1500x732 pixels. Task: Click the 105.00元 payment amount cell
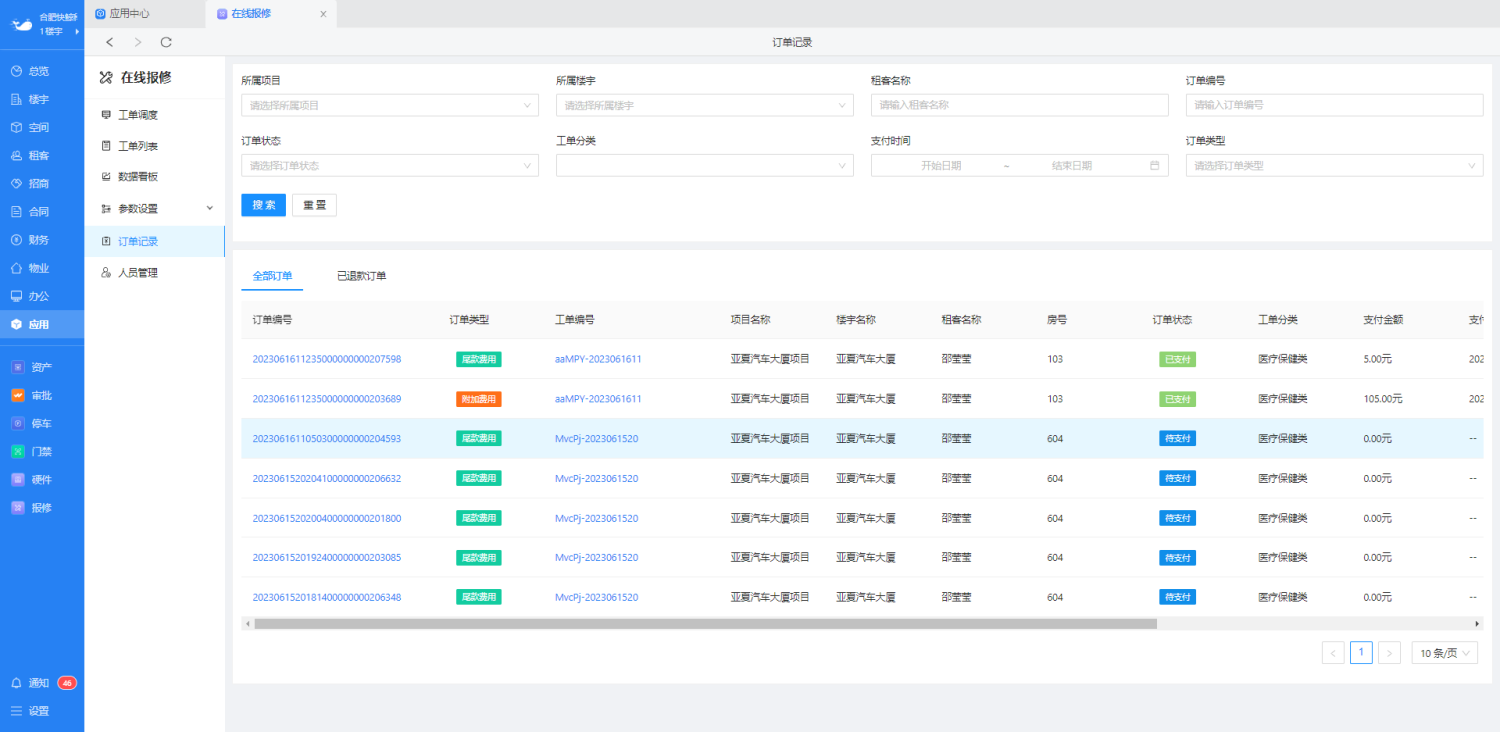pyautogui.click(x=1383, y=399)
